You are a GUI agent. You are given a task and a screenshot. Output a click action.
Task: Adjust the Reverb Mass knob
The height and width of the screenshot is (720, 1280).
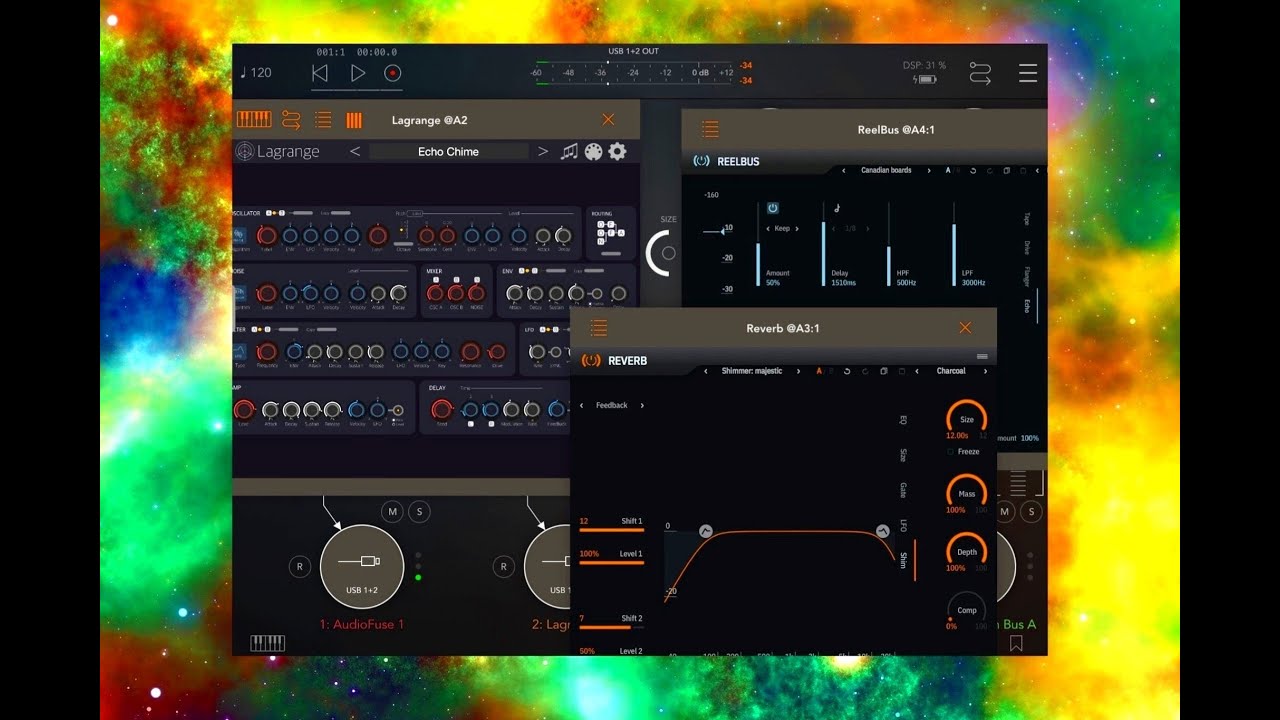tap(967, 493)
